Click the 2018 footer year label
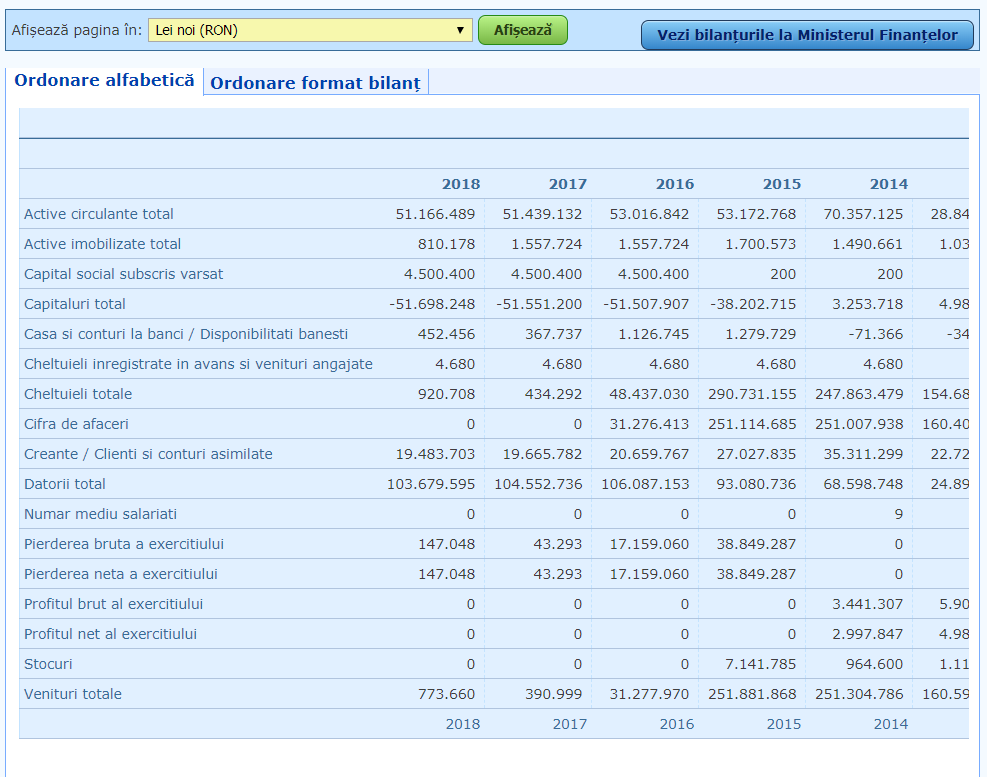Screen dimensions: 995x777 pyautogui.click(x=463, y=724)
